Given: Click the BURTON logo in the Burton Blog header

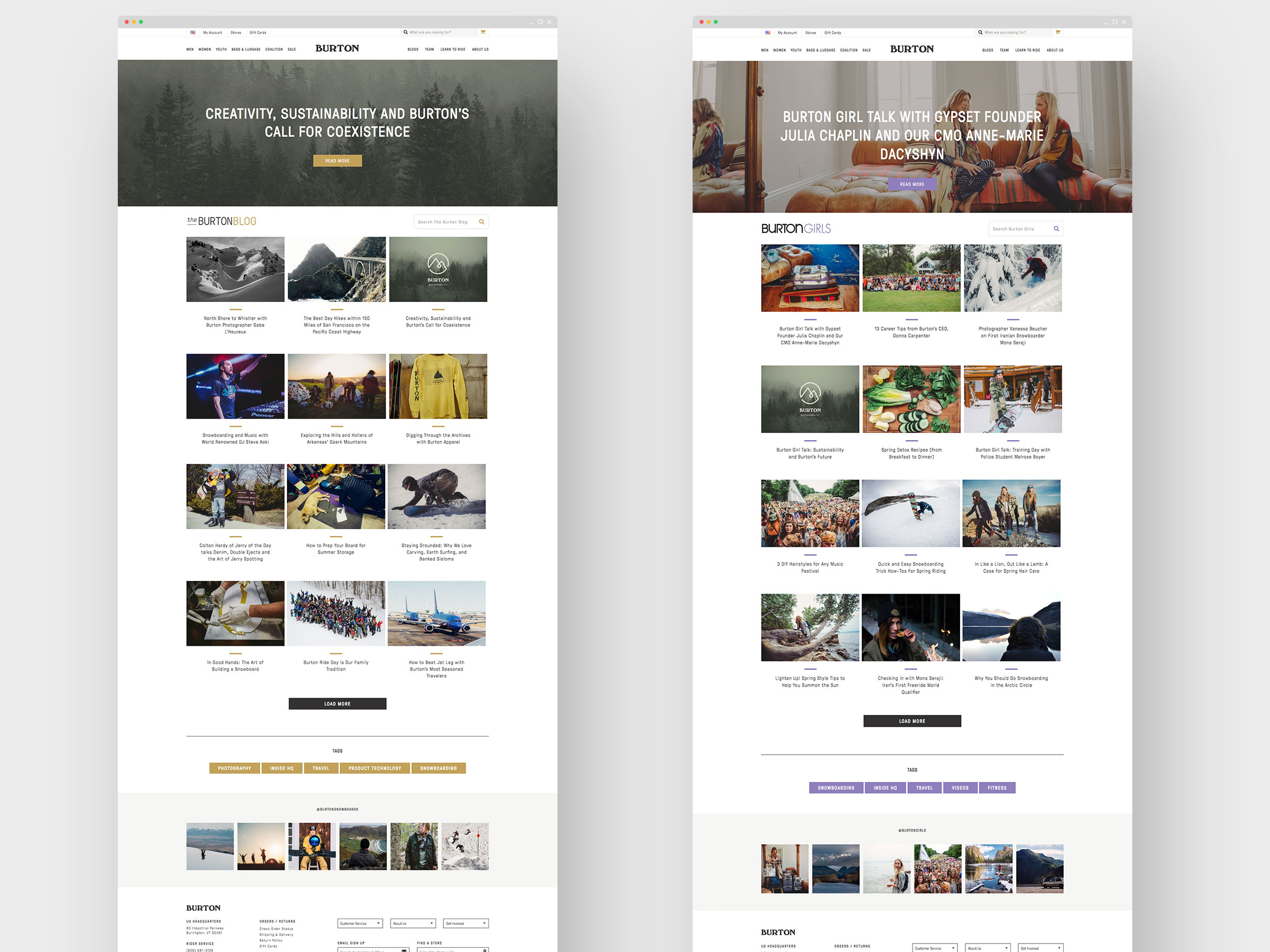Looking at the screenshot, I should click(337, 48).
